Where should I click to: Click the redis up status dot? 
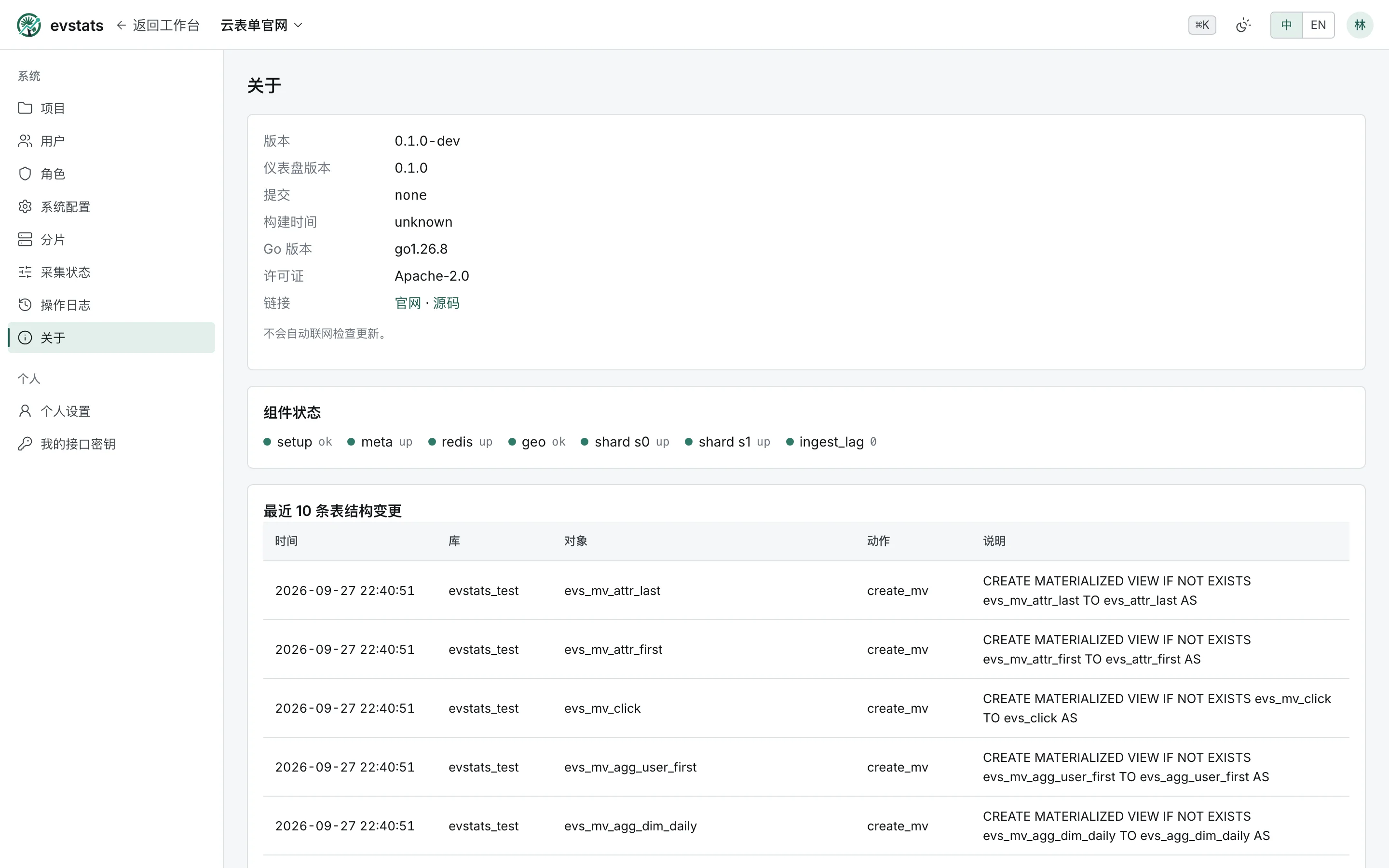click(x=432, y=441)
